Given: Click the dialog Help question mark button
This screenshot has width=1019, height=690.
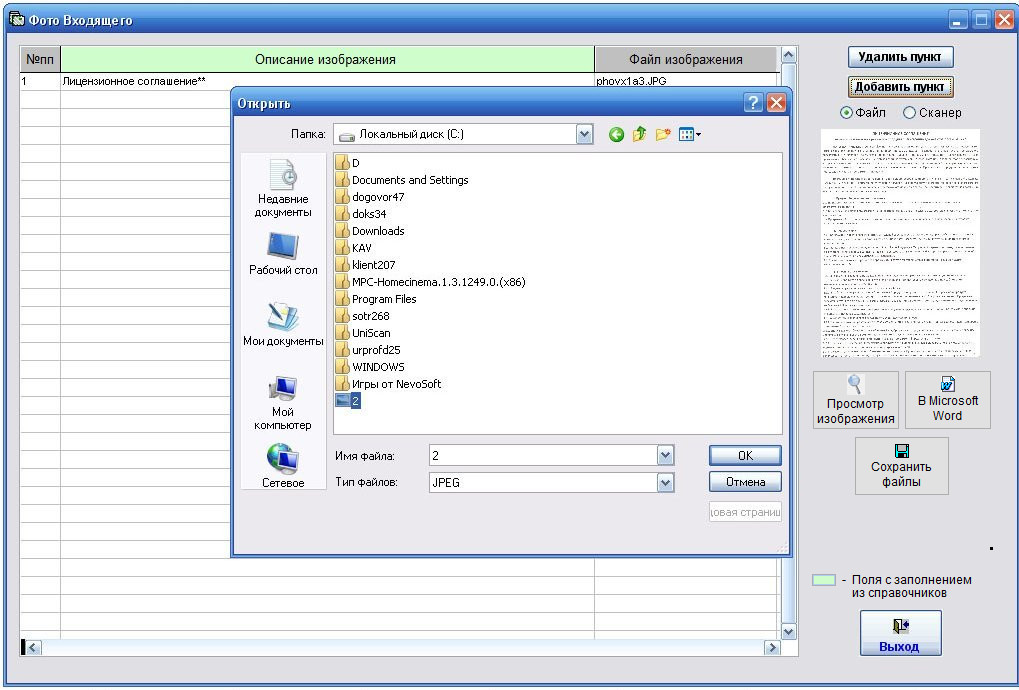Looking at the screenshot, I should (x=753, y=103).
